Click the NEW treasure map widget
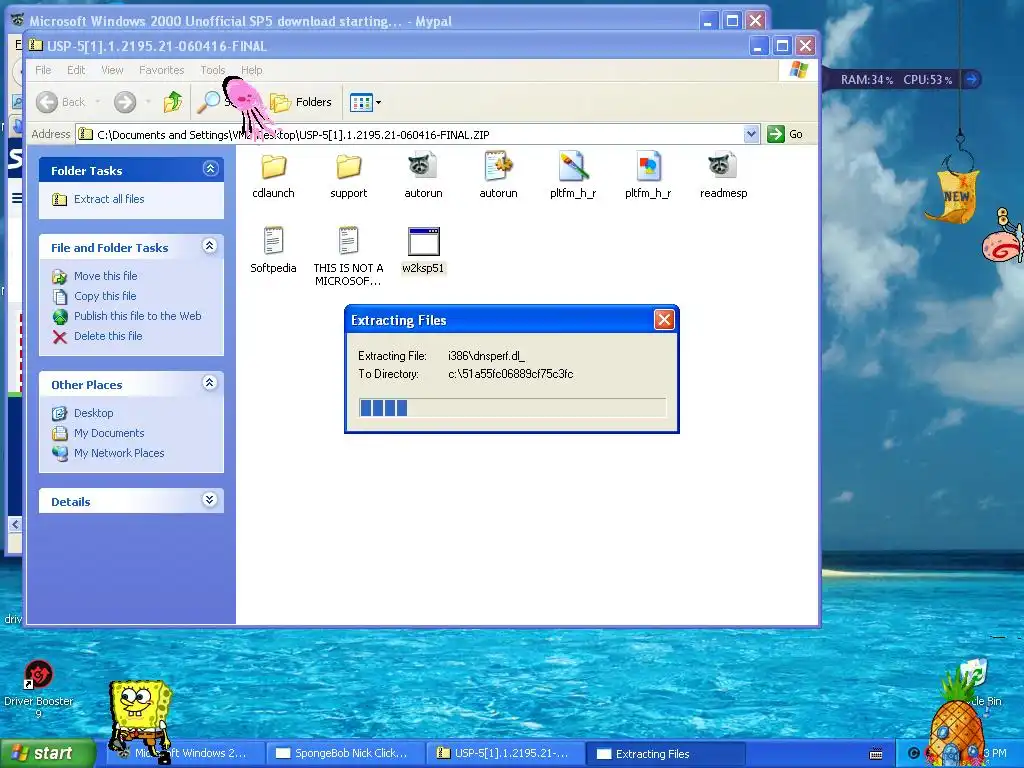The image size is (1024, 768). click(x=955, y=196)
